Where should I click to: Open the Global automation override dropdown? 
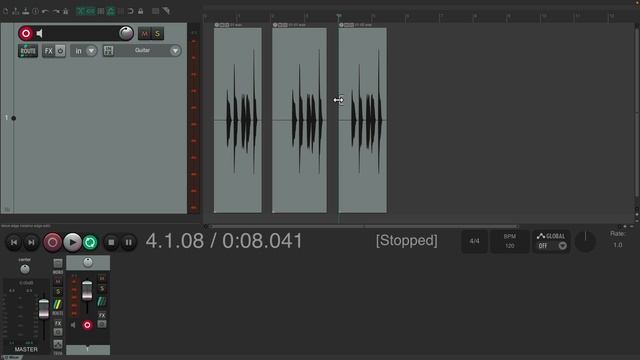(551, 241)
